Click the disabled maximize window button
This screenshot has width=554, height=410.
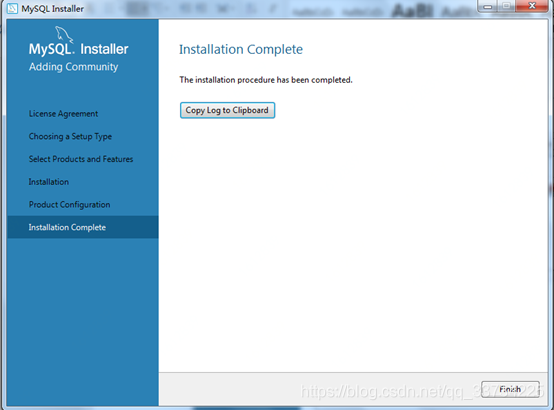507,6
